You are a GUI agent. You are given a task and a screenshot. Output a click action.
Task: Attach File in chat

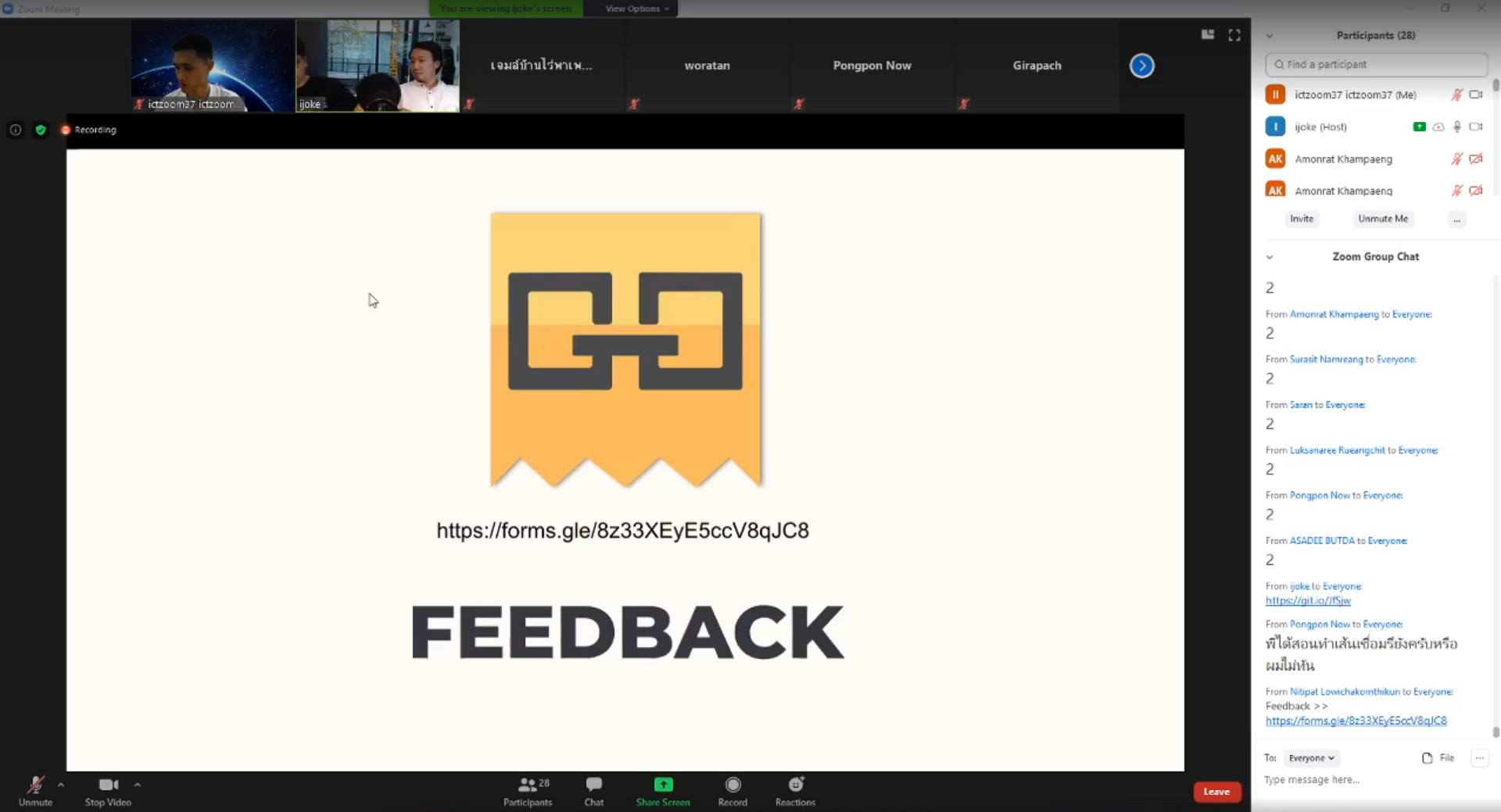point(1438,758)
